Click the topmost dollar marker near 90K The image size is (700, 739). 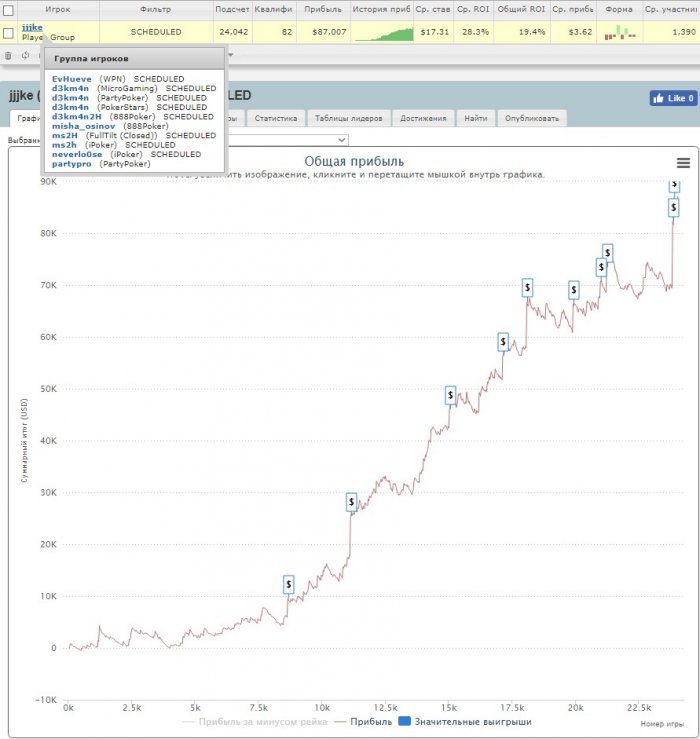674,185
